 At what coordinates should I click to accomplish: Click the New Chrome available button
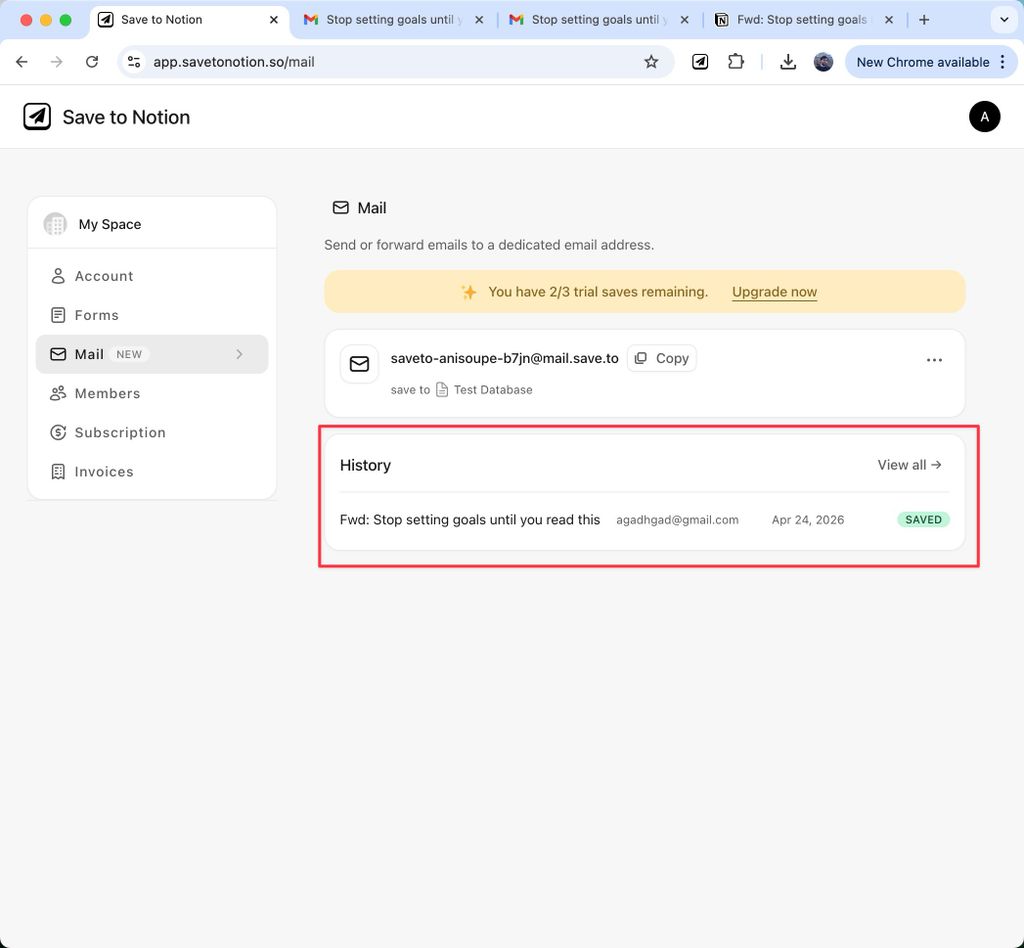pos(922,62)
